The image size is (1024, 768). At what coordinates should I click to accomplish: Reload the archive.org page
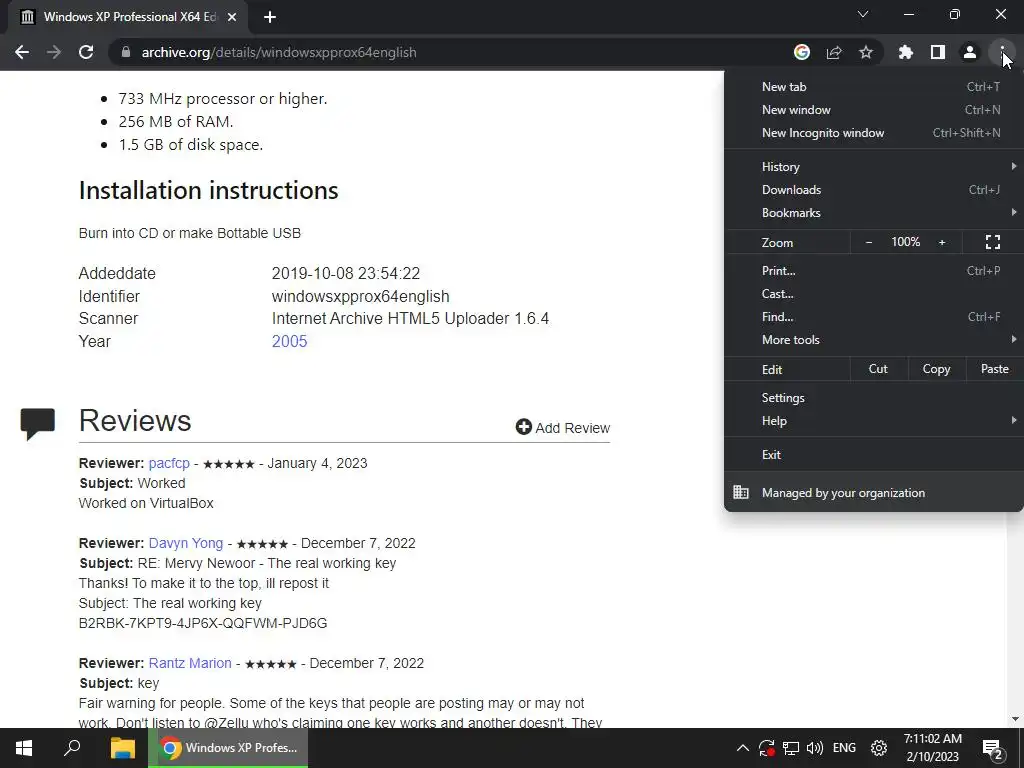pos(86,52)
